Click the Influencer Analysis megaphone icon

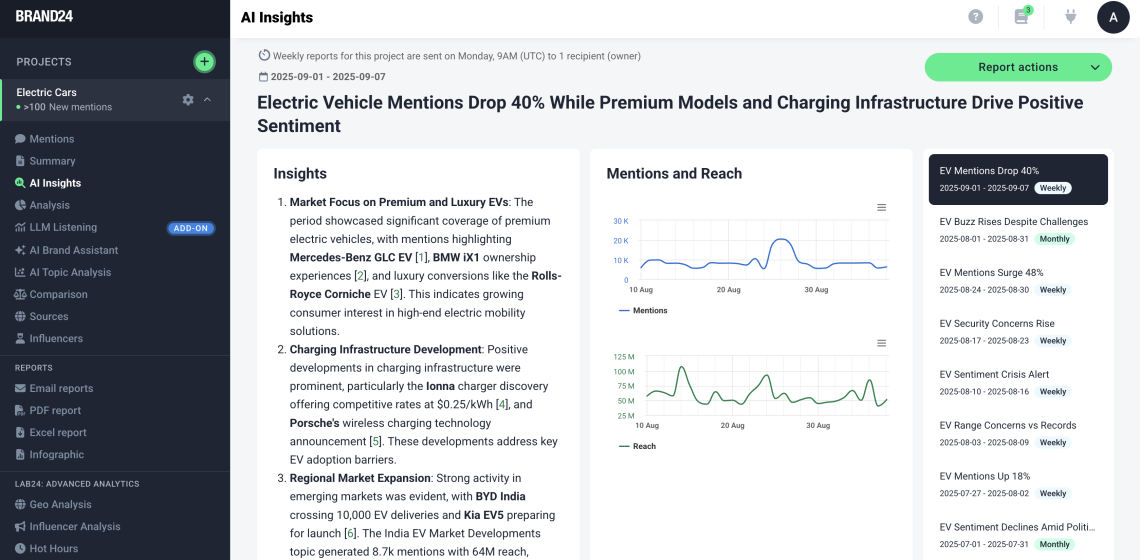[x=20, y=527]
